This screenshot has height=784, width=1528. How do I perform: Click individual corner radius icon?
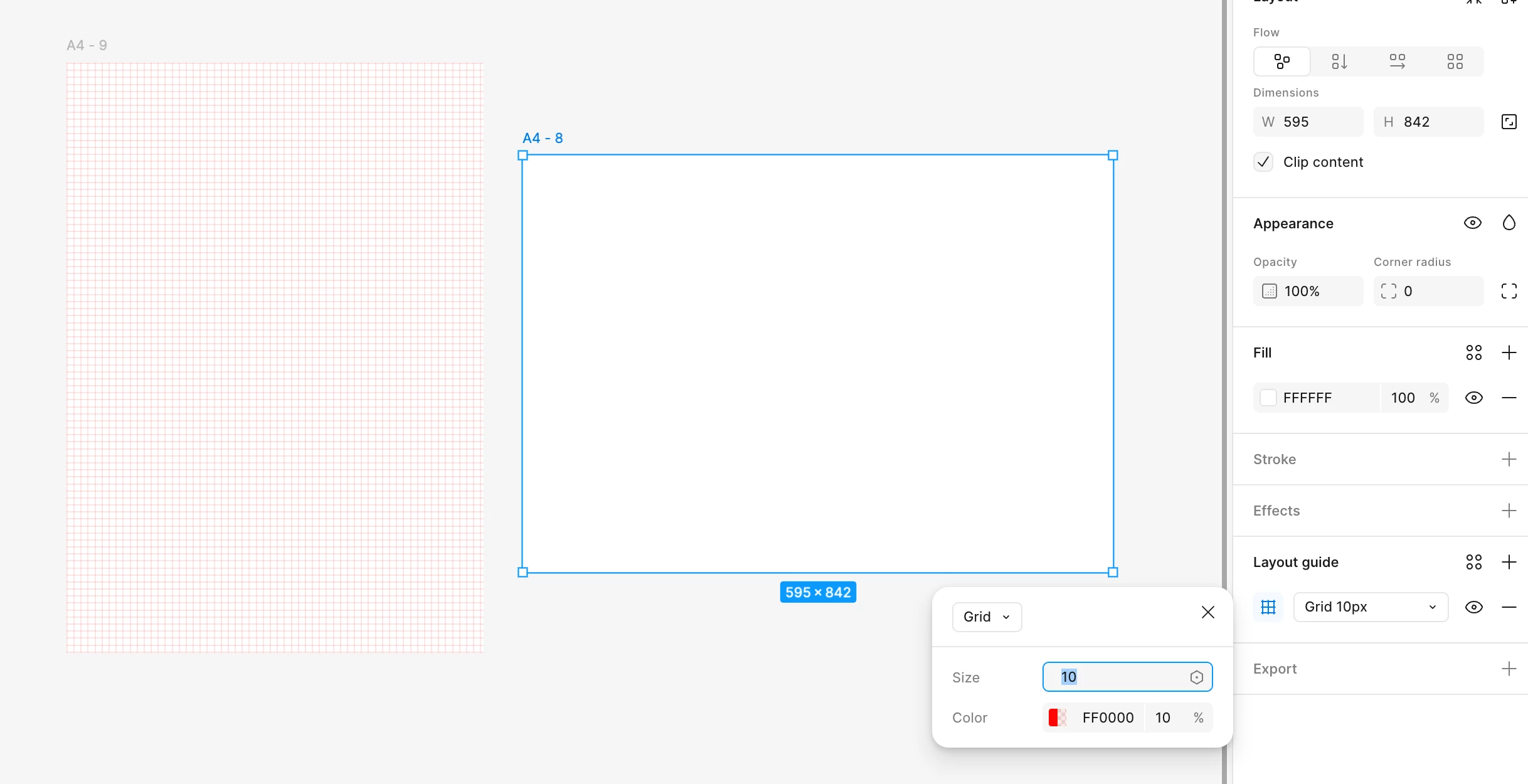(1509, 291)
